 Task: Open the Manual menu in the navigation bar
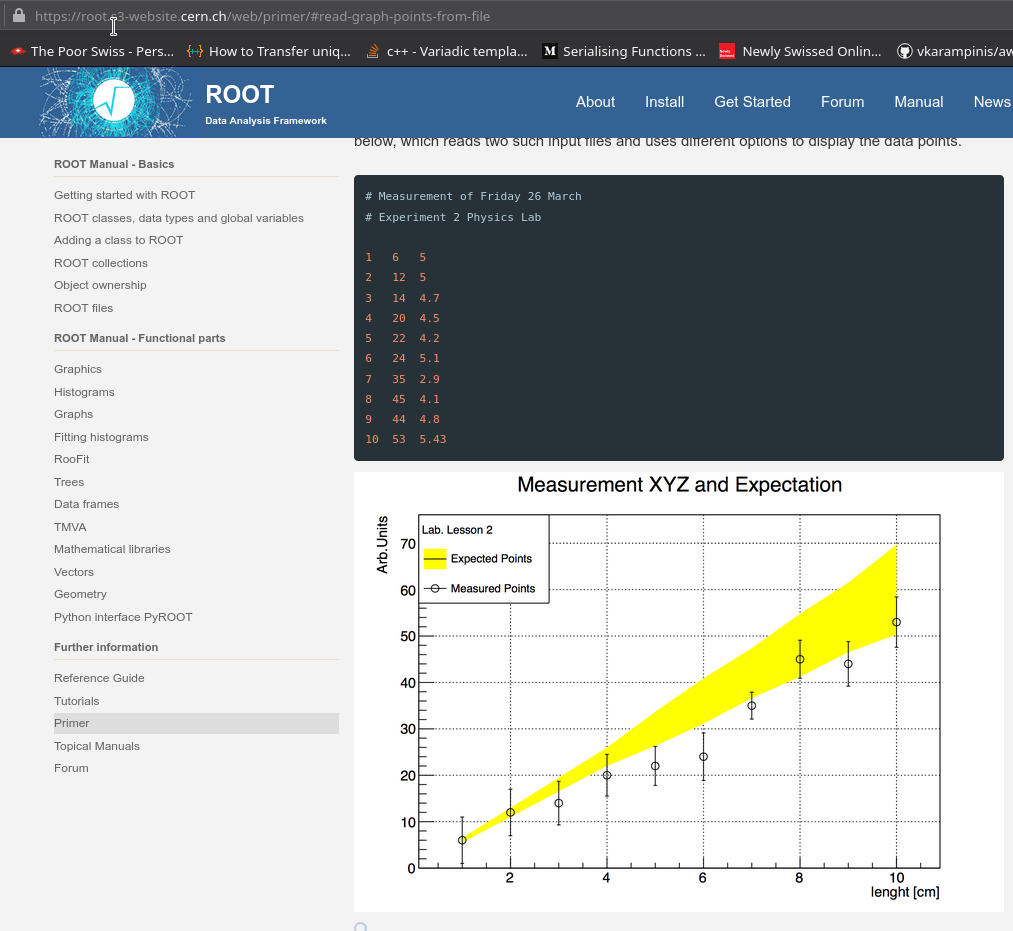918,101
